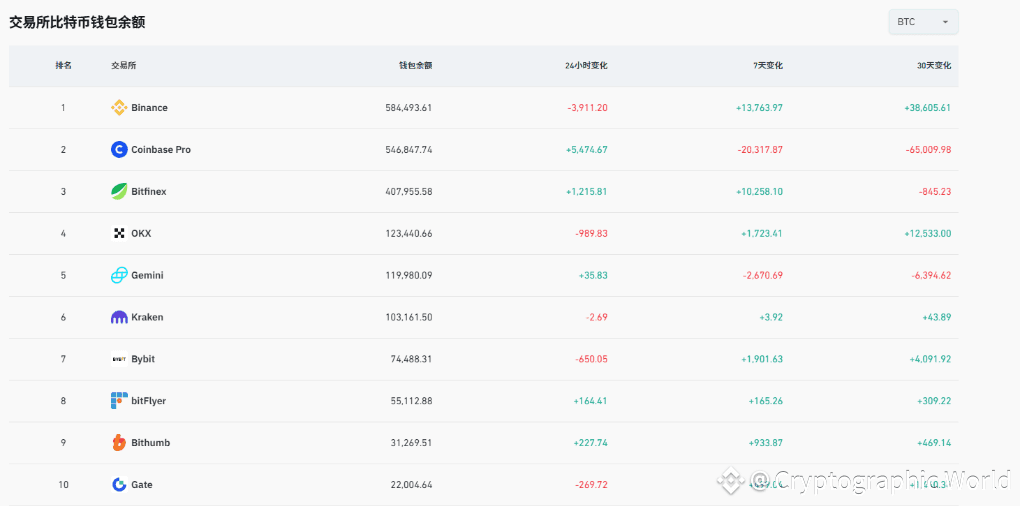Click the bitFlyer logo icon
The image size is (1020, 506).
[x=119, y=401]
